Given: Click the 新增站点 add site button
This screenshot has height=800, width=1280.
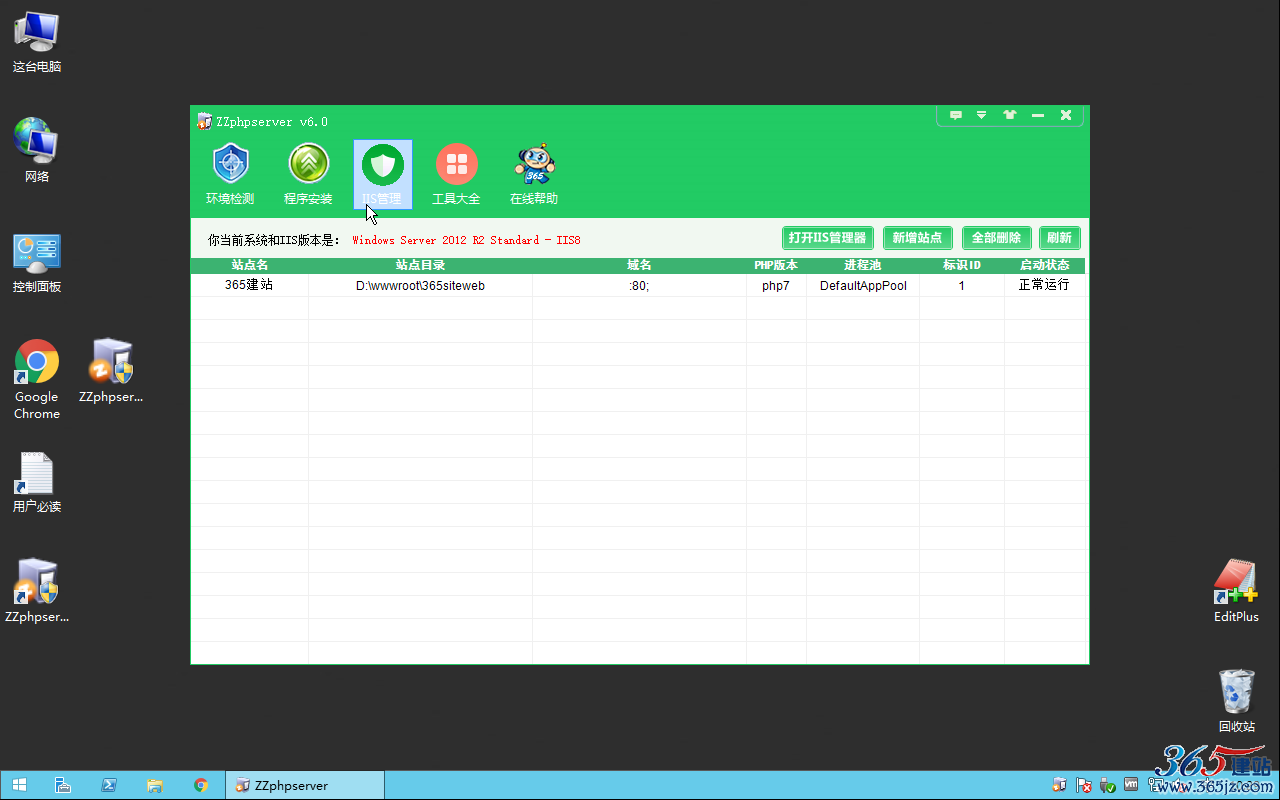Looking at the screenshot, I should (x=918, y=238).
